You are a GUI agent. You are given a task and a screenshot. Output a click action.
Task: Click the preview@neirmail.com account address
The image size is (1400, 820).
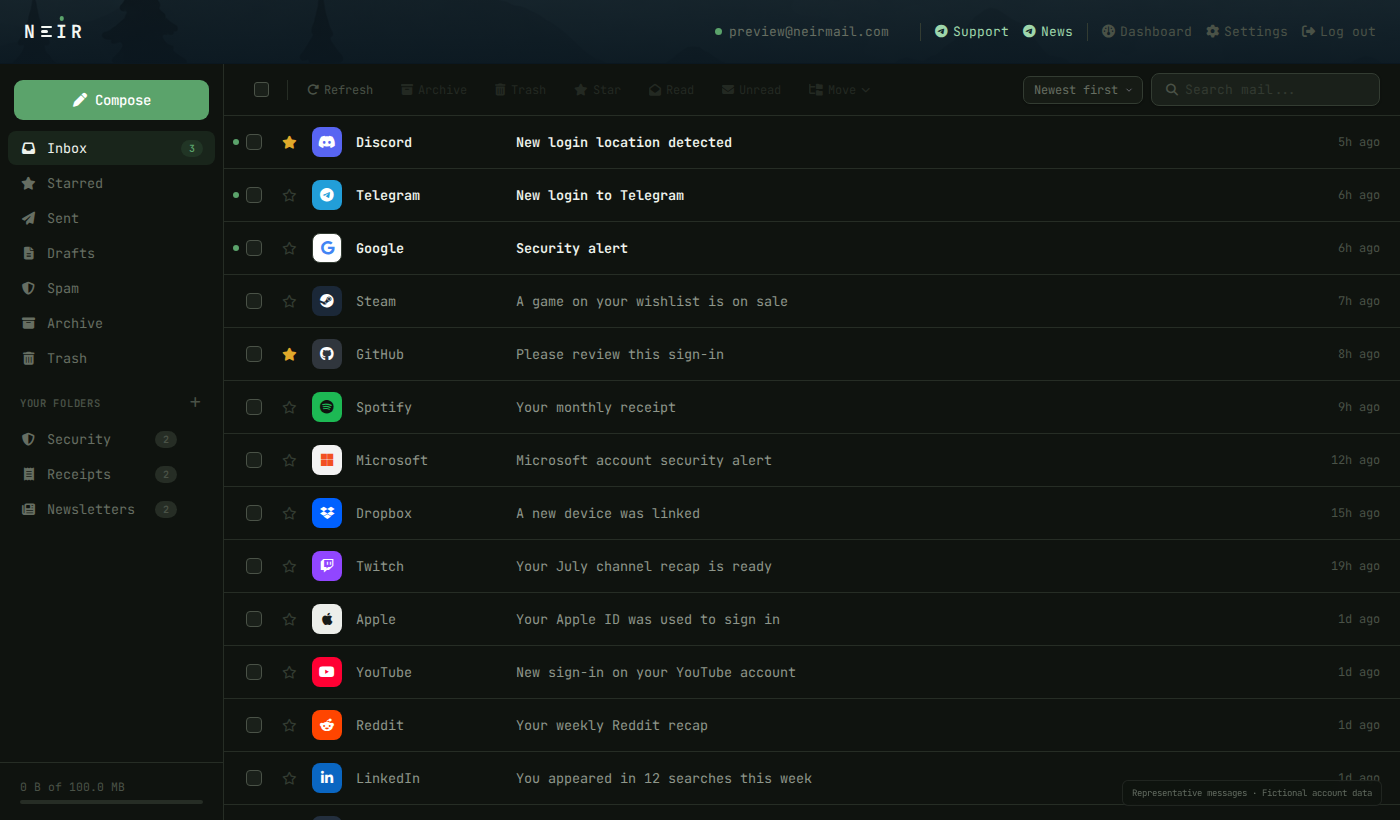[x=808, y=31]
